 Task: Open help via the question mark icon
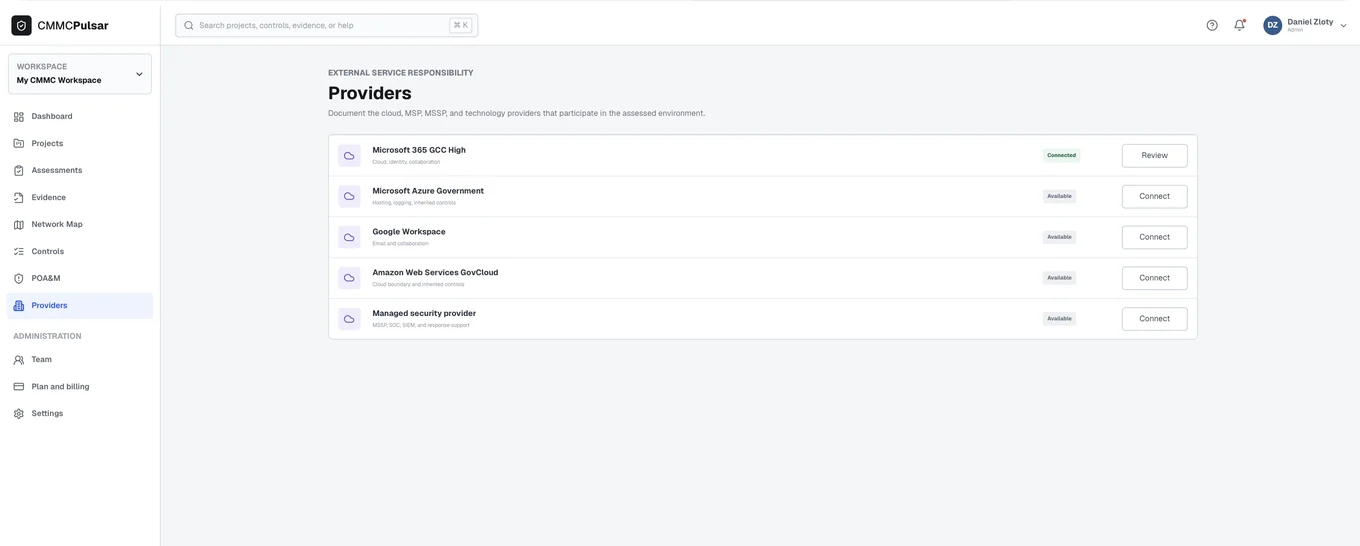[x=1212, y=25]
